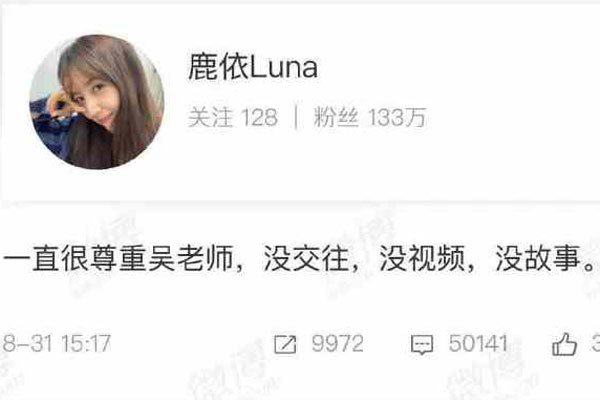Screen dimensions: 600x400
Task: Click the partially visible like count
Action: pyautogui.click(x=595, y=343)
